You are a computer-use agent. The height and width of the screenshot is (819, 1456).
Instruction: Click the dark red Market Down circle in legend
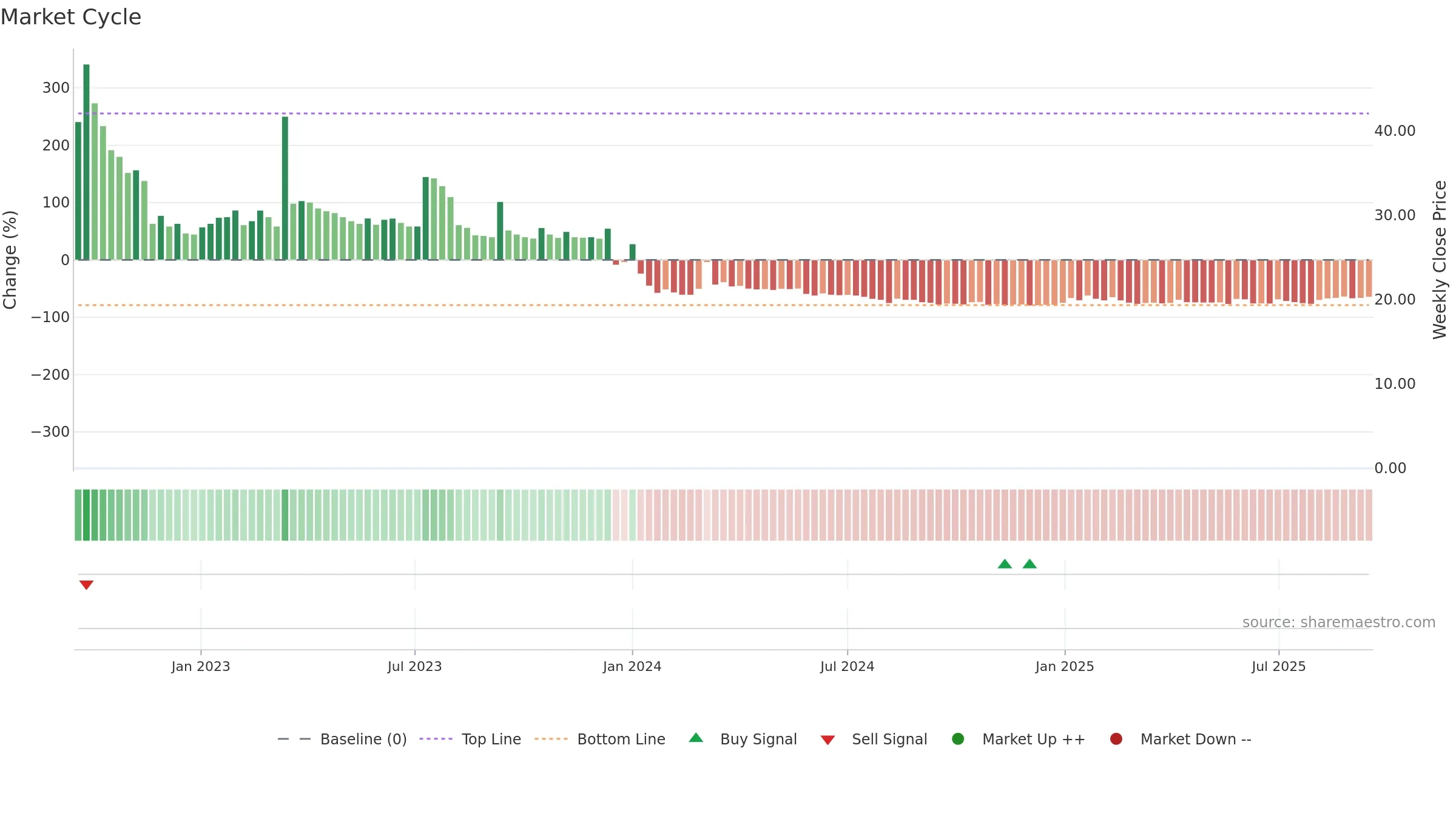(1116, 739)
